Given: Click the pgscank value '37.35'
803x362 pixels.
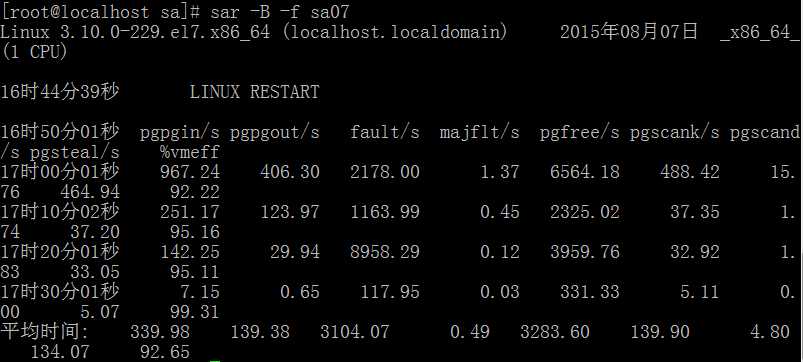Looking at the screenshot, I should pos(695,212).
